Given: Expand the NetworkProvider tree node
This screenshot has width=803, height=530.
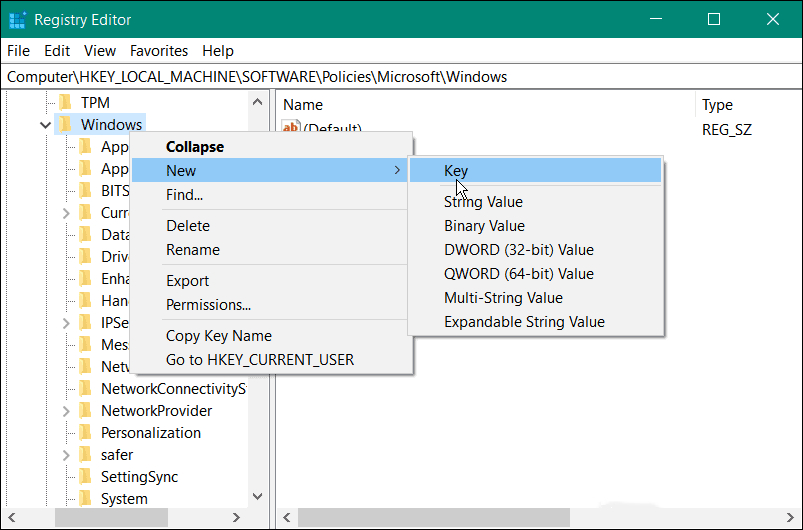Looking at the screenshot, I should click(66, 411).
